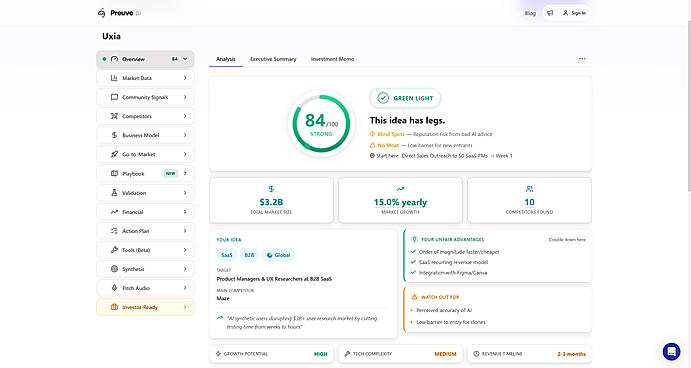Click the Go-to-Market rocket icon
The image size is (691, 368).
coord(114,154)
